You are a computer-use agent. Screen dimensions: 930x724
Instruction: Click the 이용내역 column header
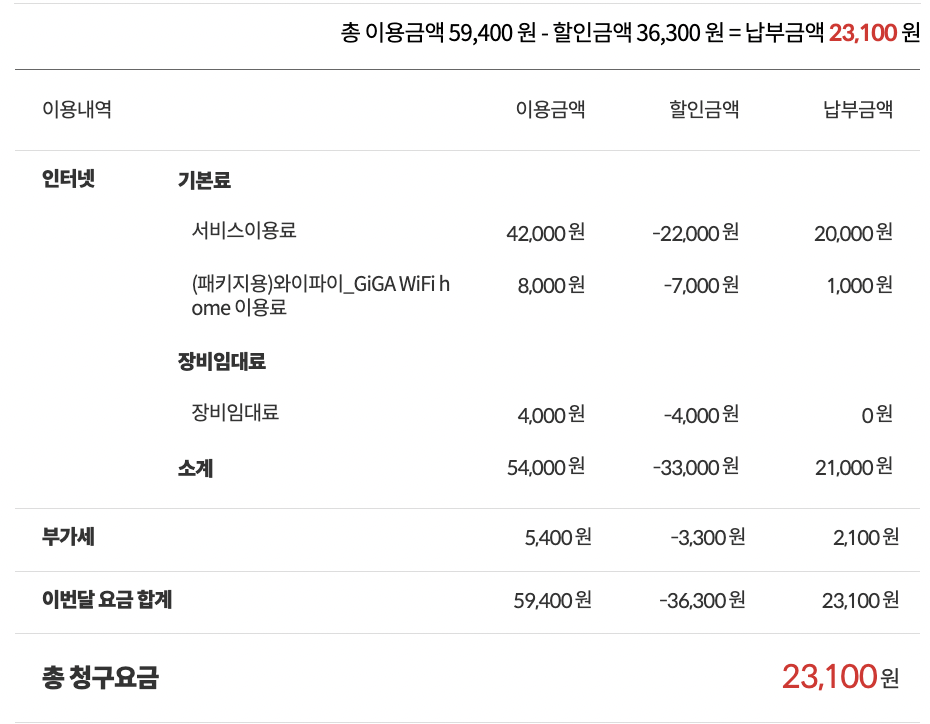77,110
